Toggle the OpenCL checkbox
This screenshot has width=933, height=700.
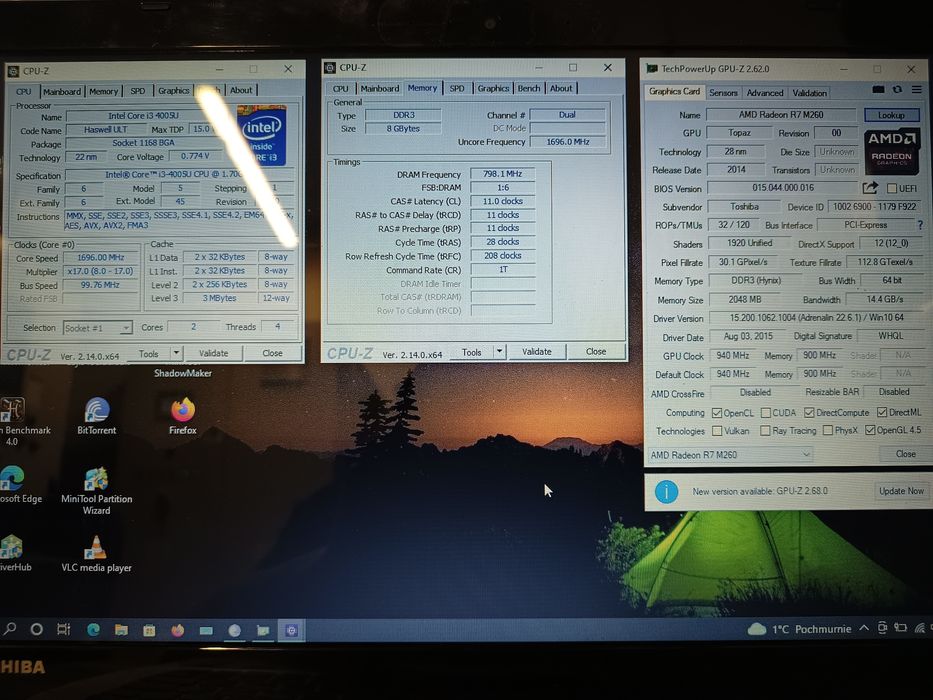717,413
